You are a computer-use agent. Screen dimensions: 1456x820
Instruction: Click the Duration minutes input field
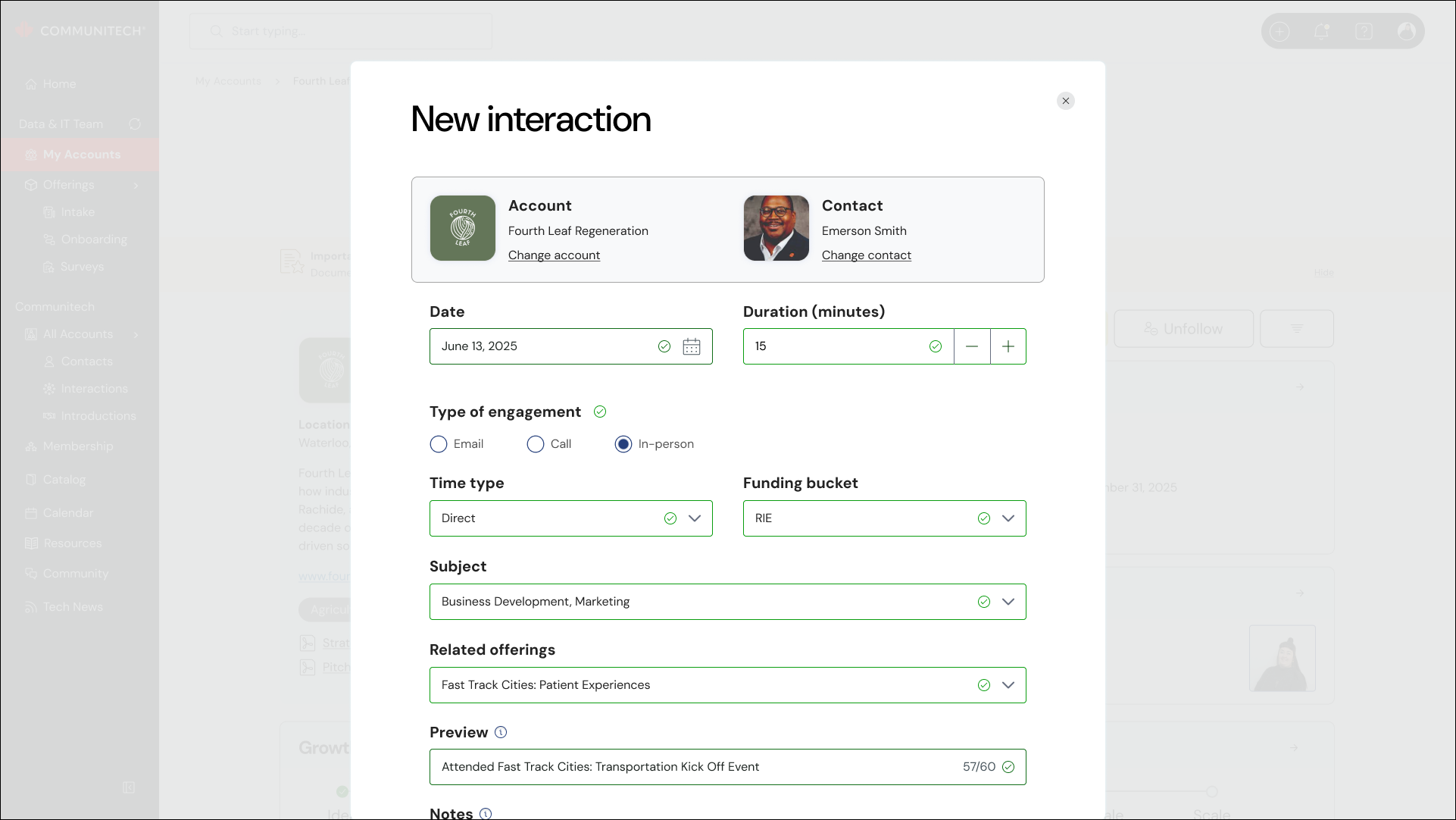(x=833, y=346)
